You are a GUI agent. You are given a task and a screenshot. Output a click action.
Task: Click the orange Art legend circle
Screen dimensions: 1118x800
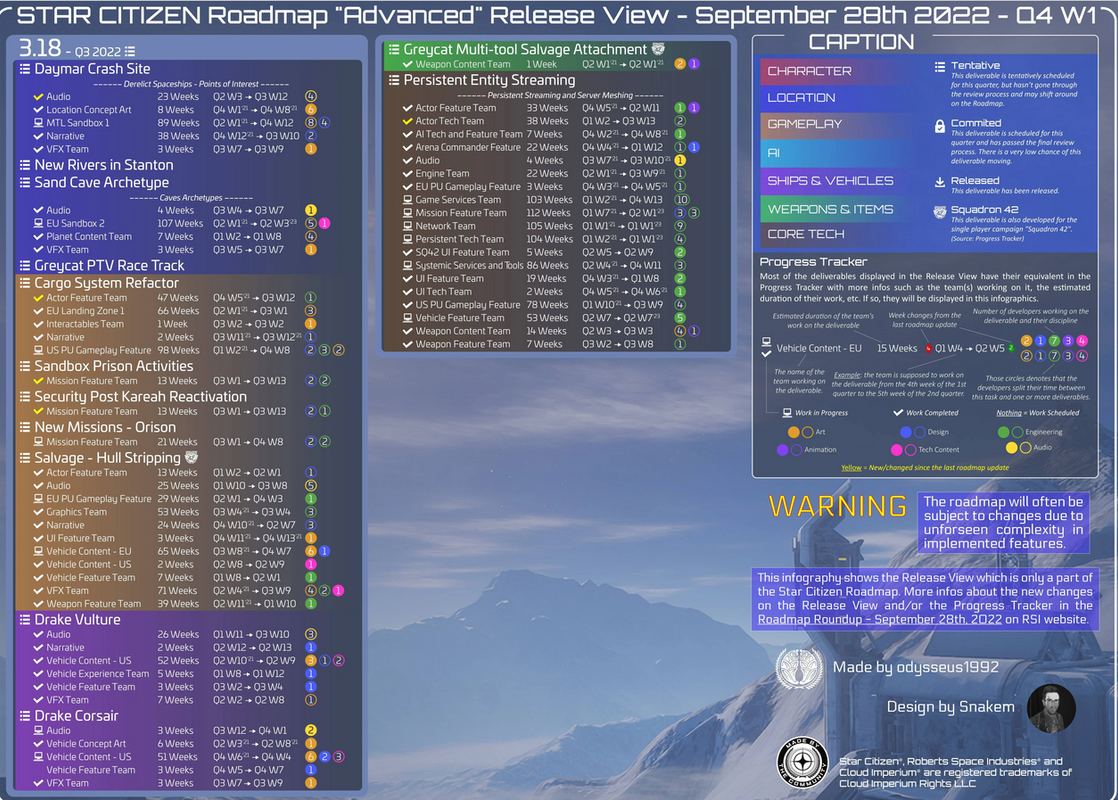(793, 432)
